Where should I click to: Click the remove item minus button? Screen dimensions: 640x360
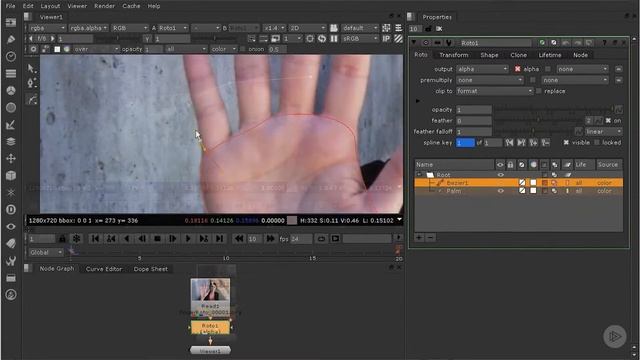click(430, 238)
